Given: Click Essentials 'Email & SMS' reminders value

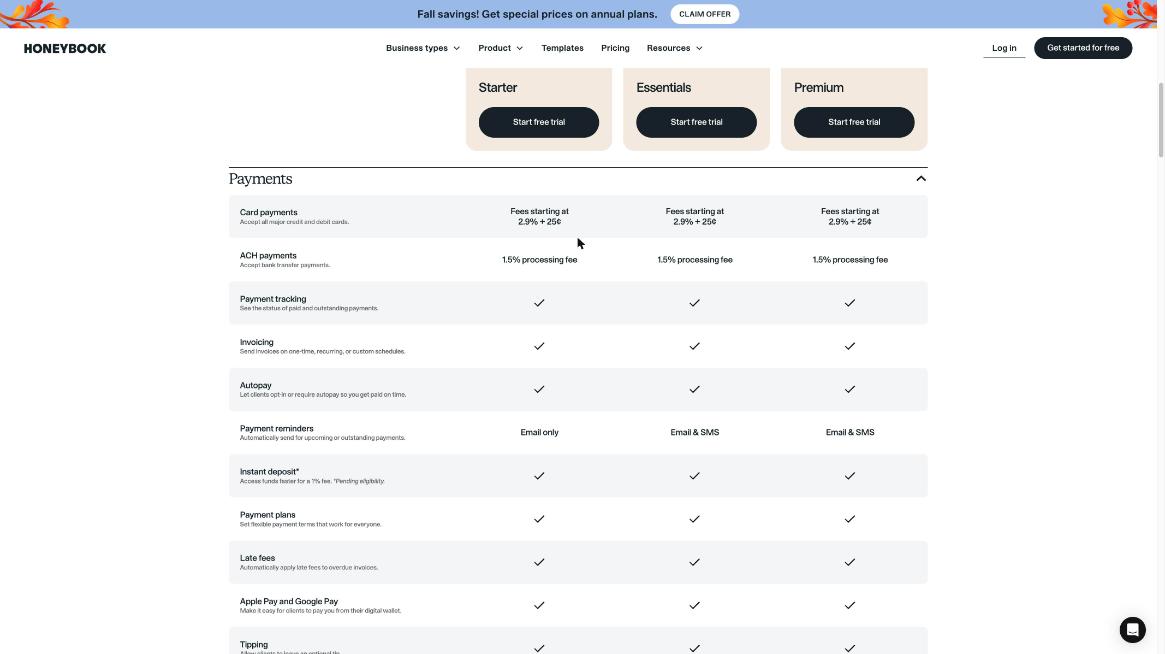Looking at the screenshot, I should pyautogui.click(x=695, y=433).
